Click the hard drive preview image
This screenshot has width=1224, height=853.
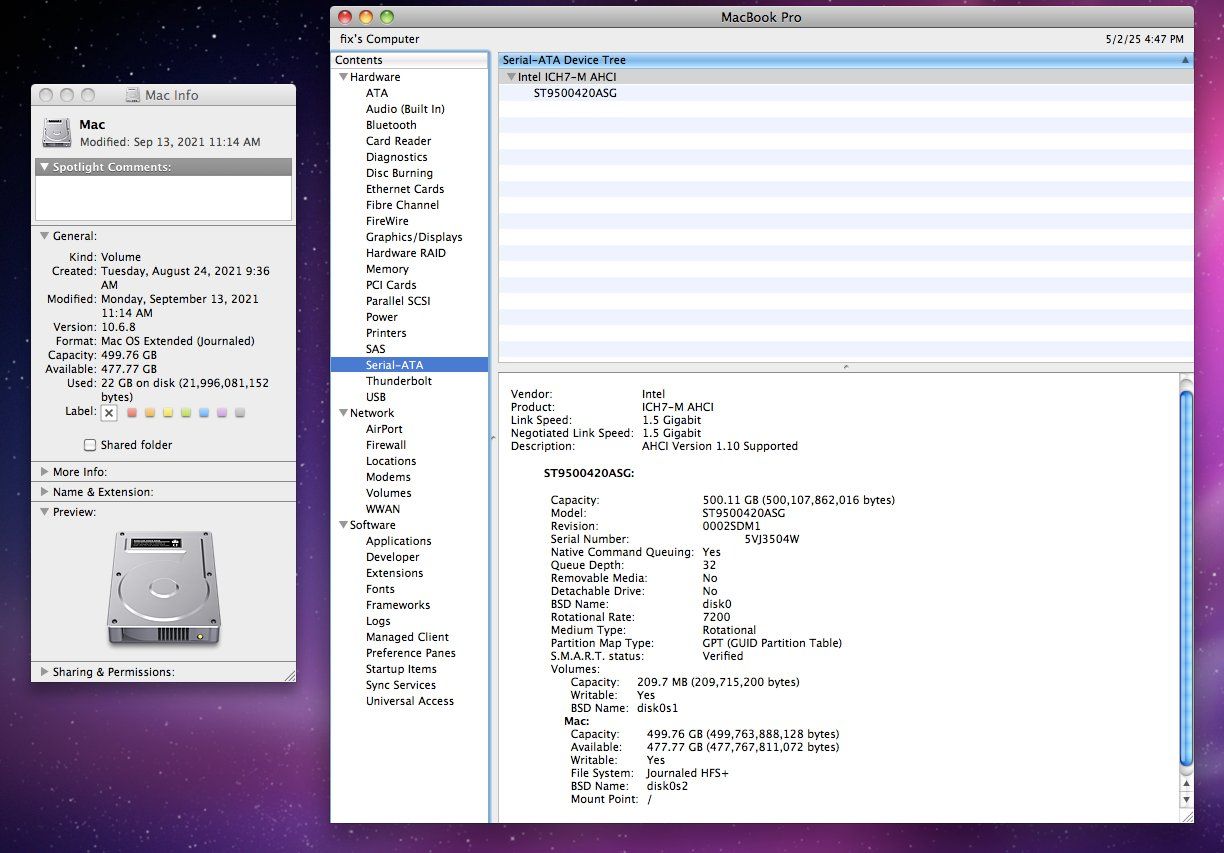coord(163,588)
